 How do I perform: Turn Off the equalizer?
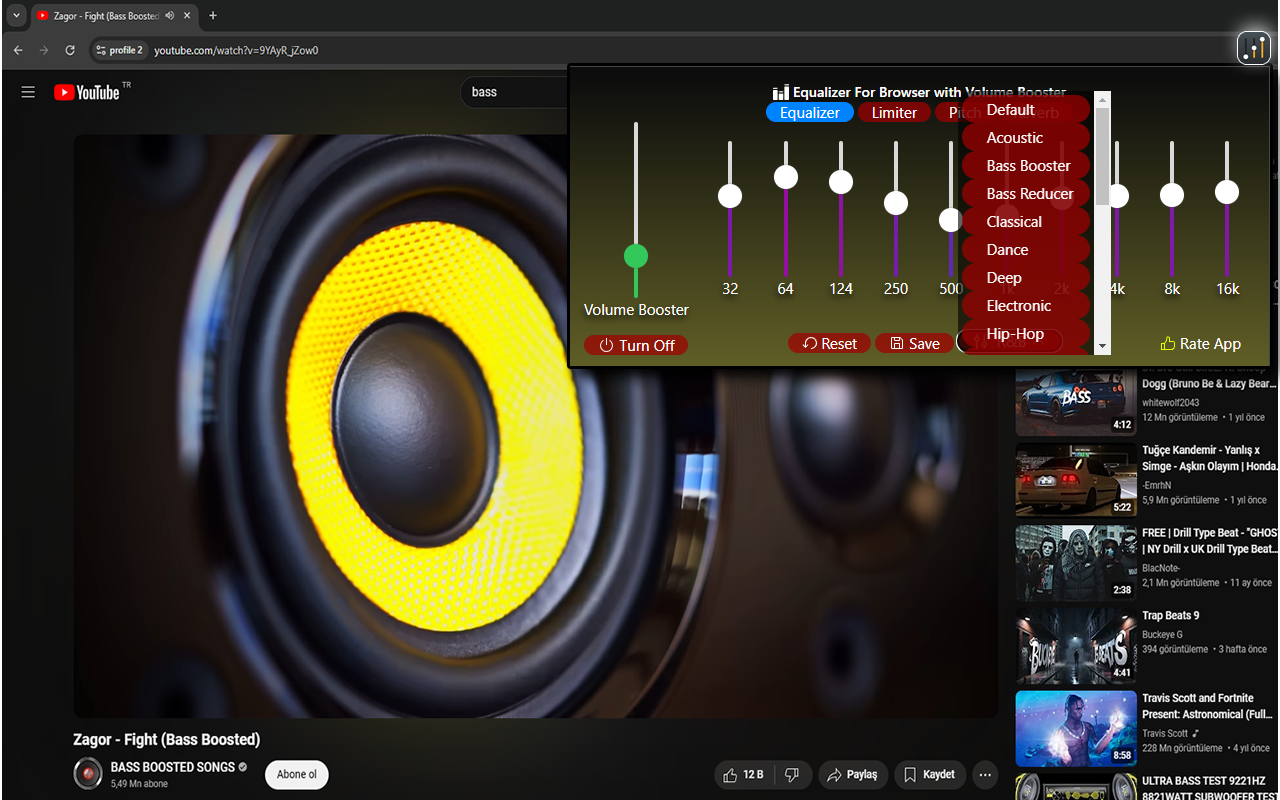[636, 345]
